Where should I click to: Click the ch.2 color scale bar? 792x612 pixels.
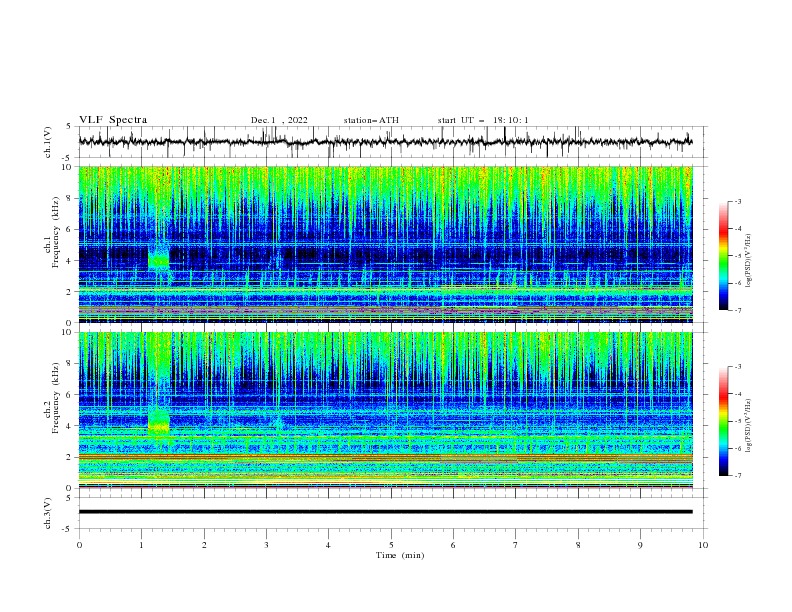click(x=723, y=421)
